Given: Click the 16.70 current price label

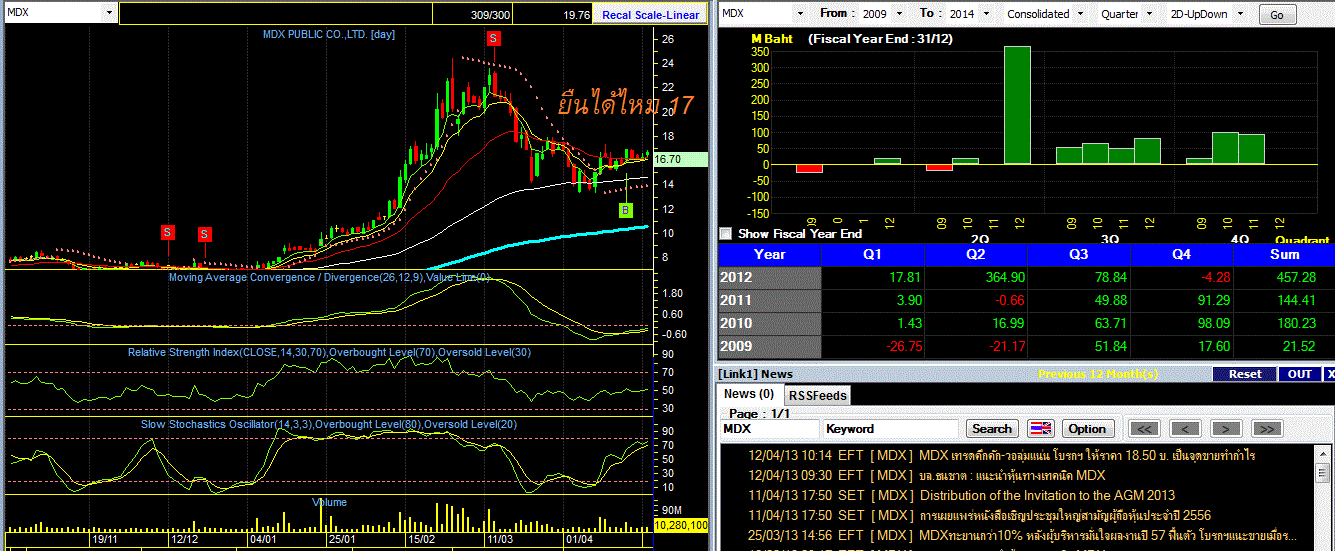Looking at the screenshot, I should [x=680, y=159].
